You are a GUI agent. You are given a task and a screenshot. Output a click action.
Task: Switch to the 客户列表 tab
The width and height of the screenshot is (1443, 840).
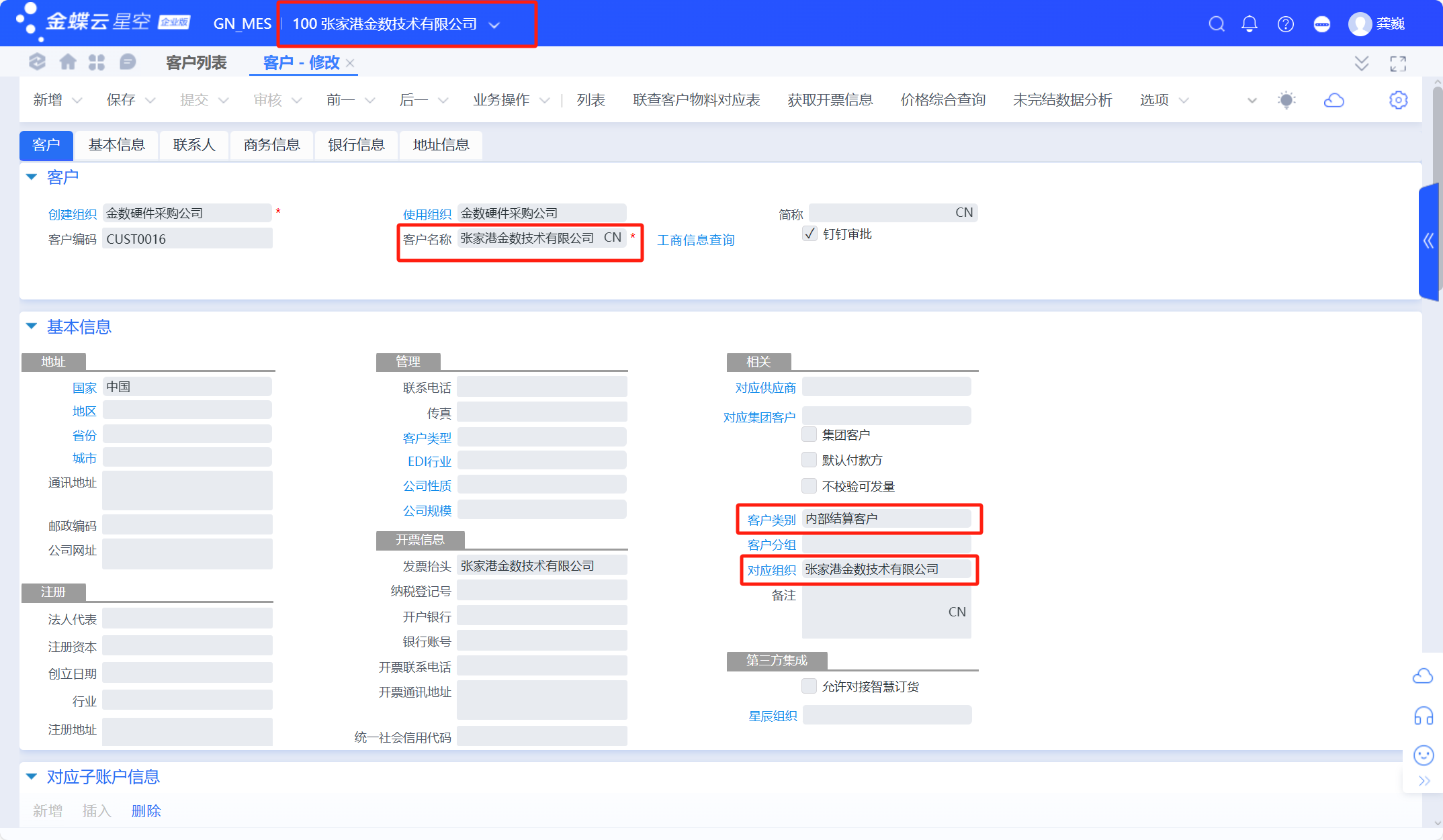[196, 63]
